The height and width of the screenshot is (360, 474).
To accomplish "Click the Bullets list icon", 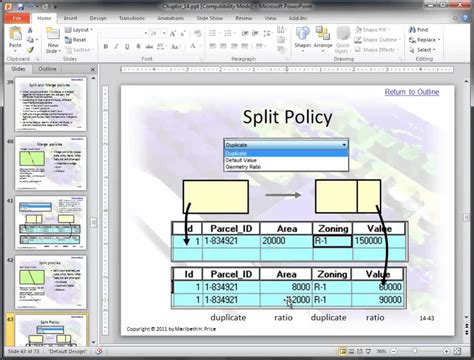I will [213, 33].
